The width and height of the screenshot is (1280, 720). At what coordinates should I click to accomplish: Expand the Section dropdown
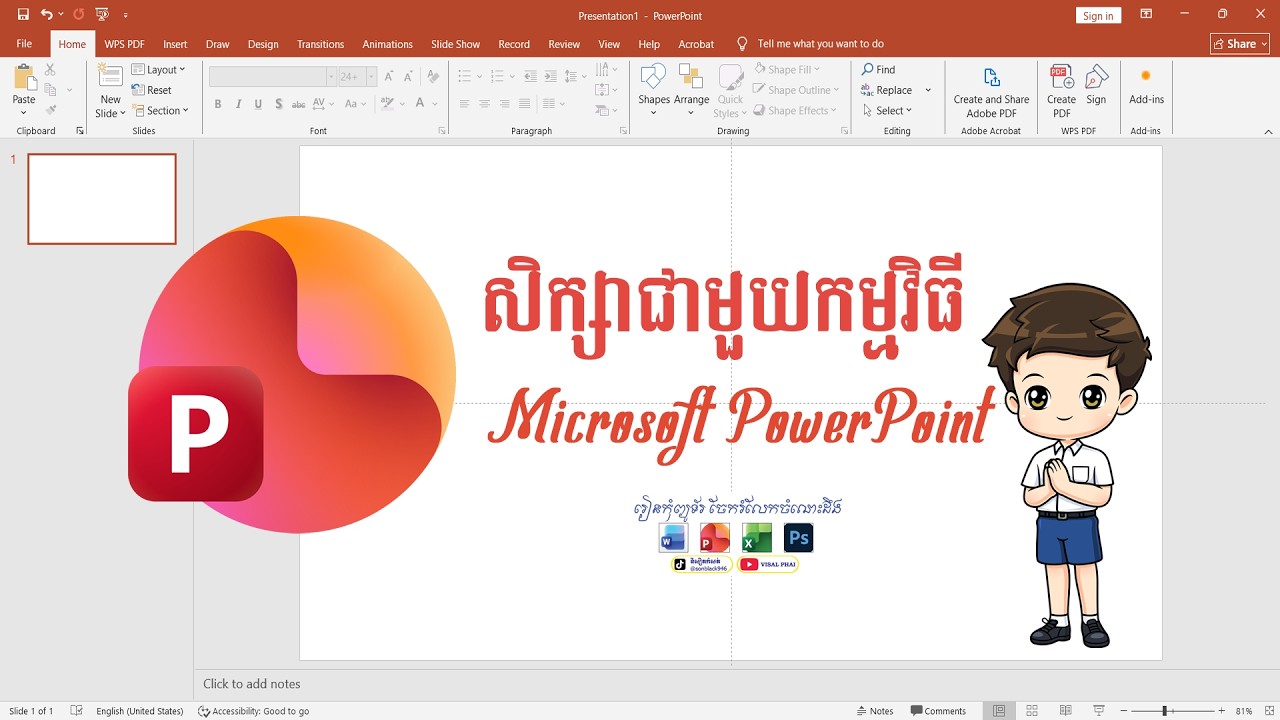tap(160, 111)
